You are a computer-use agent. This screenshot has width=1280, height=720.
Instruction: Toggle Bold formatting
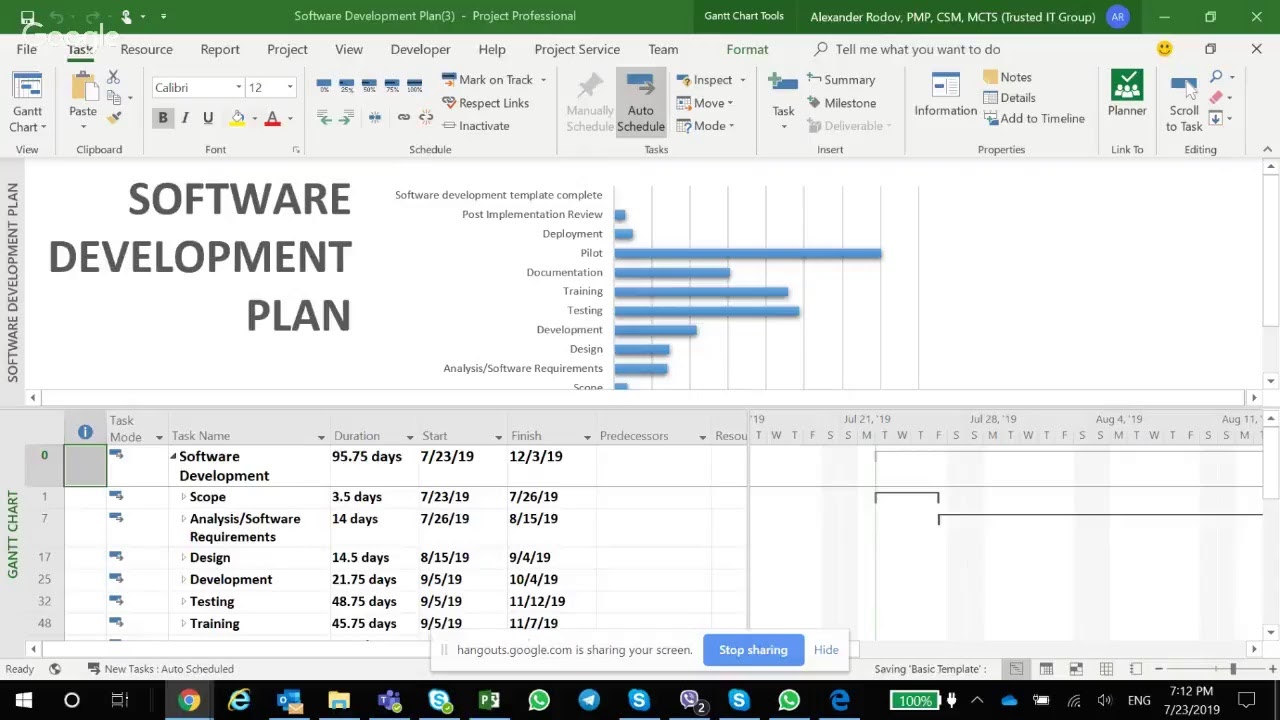point(162,118)
